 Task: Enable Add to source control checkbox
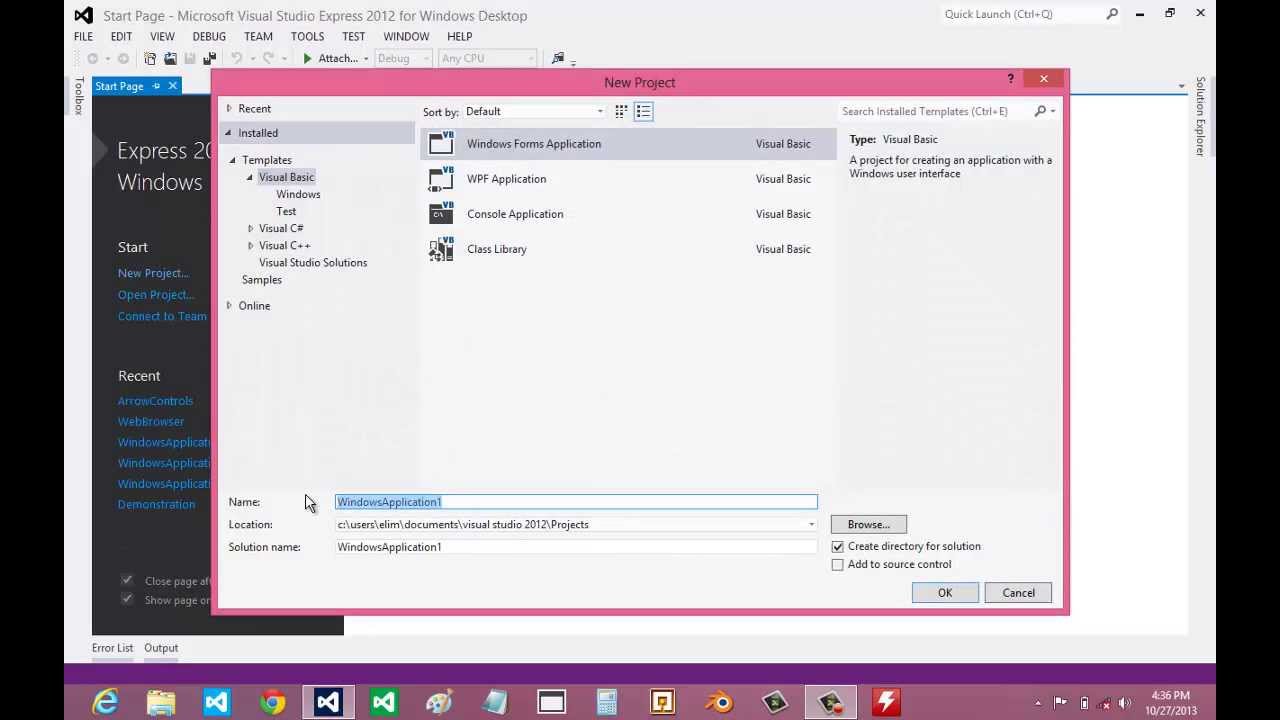pos(838,565)
